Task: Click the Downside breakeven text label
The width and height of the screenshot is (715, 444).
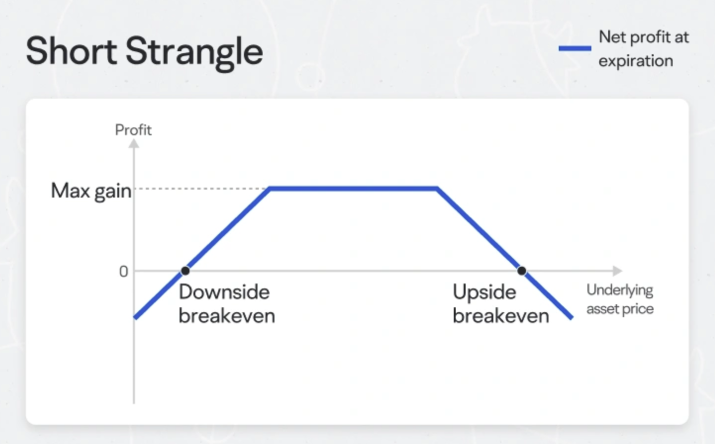Action: [x=227, y=304]
